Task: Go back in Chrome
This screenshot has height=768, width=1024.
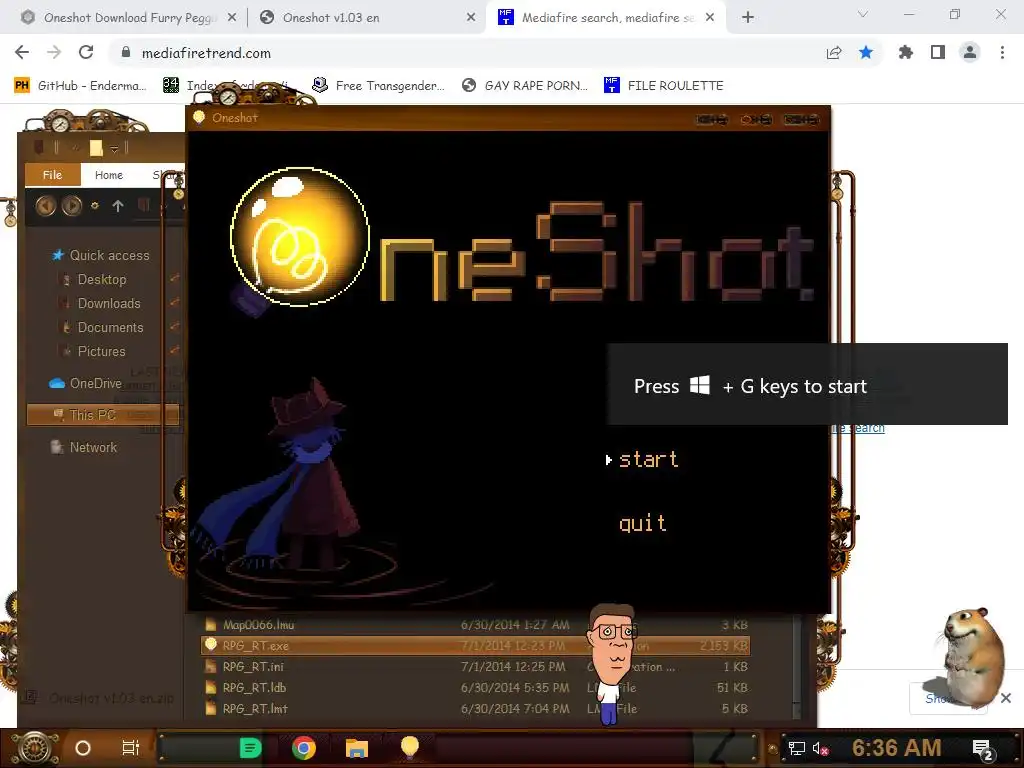Action: tap(22, 53)
